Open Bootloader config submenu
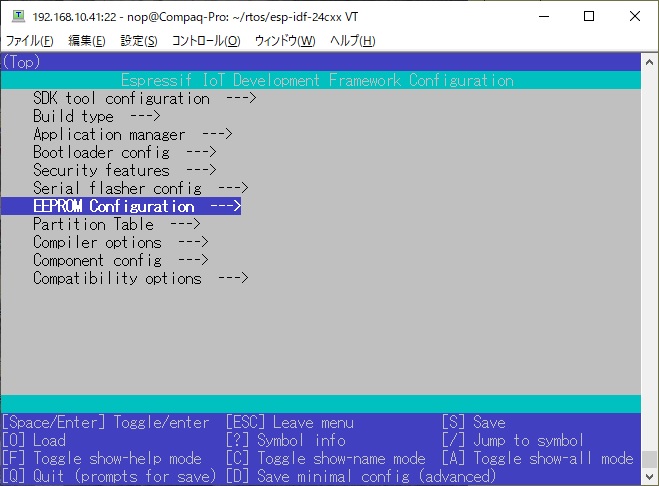 pyautogui.click(x=124, y=153)
